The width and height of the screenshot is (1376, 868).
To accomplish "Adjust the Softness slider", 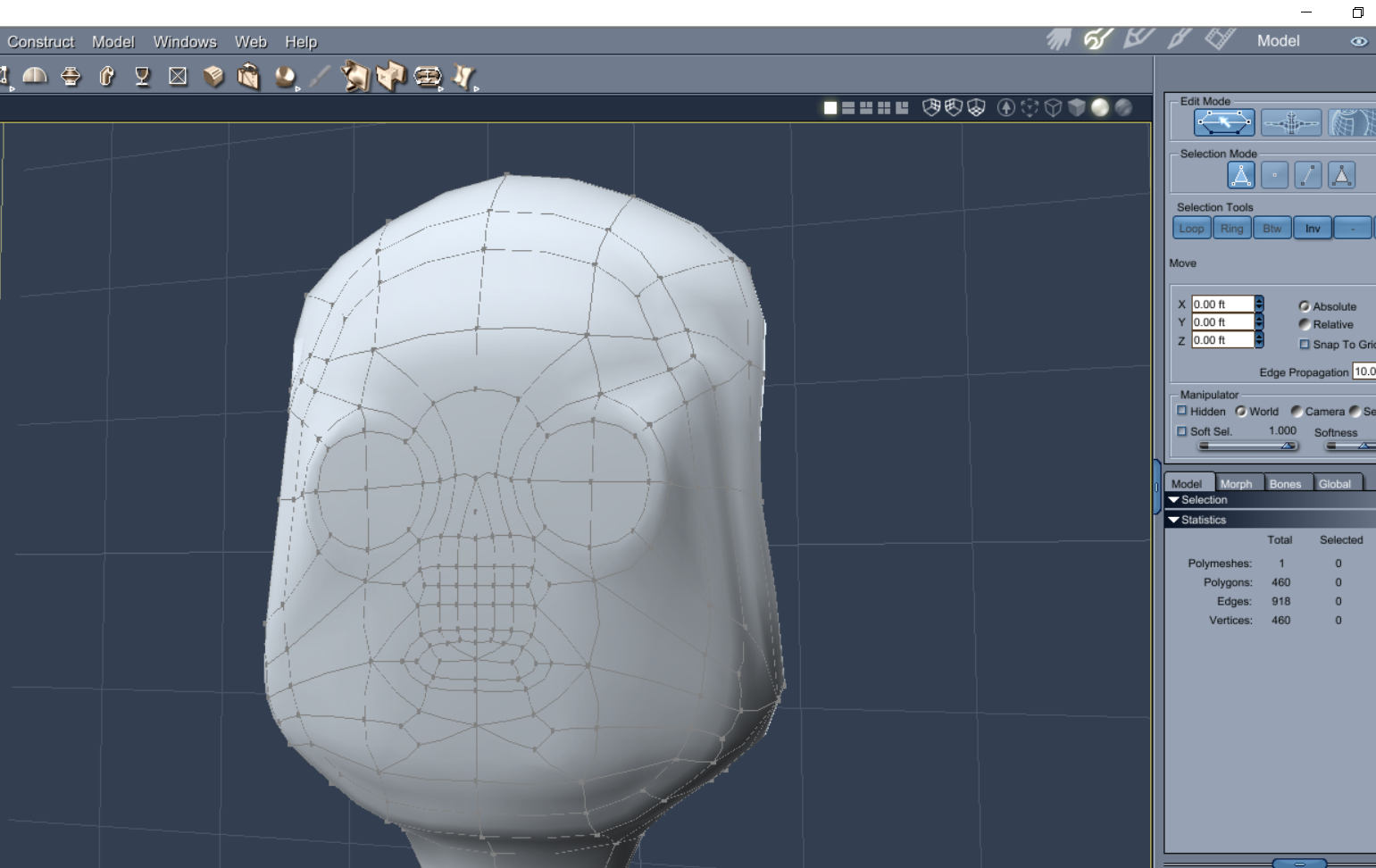I will tap(1351, 446).
